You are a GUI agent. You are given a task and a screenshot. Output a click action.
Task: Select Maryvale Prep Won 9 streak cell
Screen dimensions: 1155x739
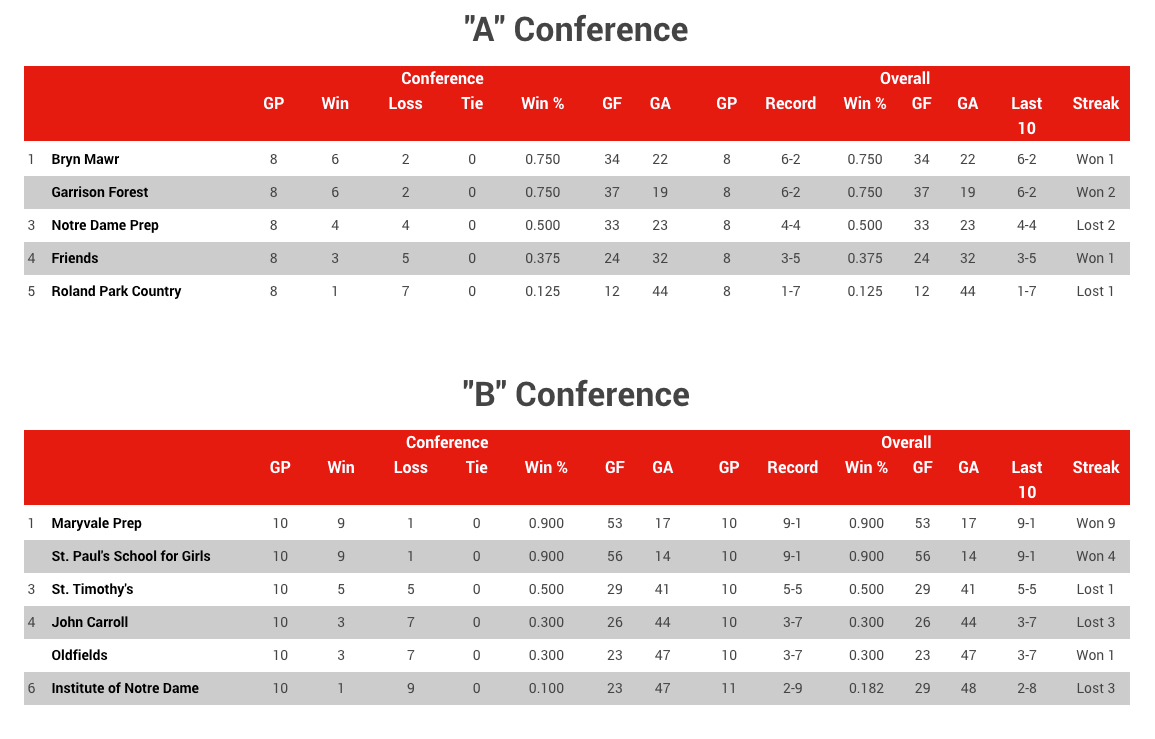pos(1095,523)
